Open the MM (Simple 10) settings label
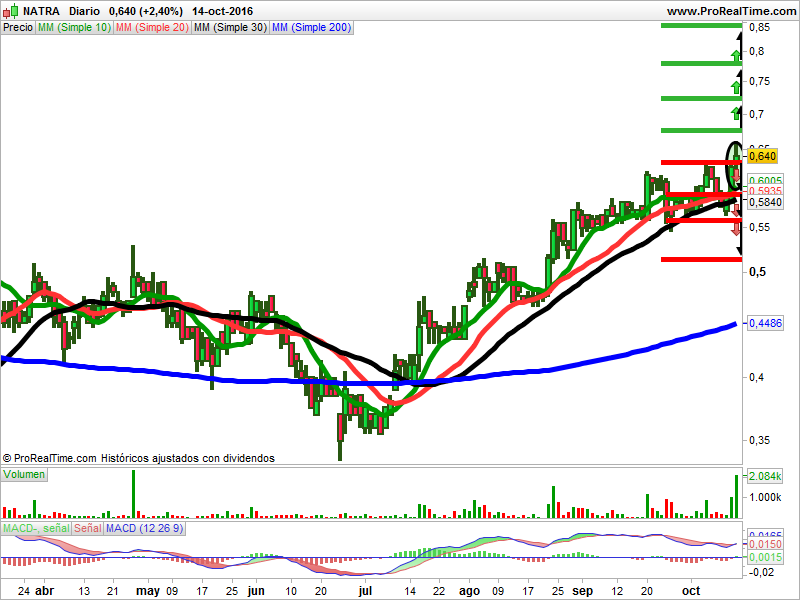Viewport: 800px width, 600px height. (74, 28)
